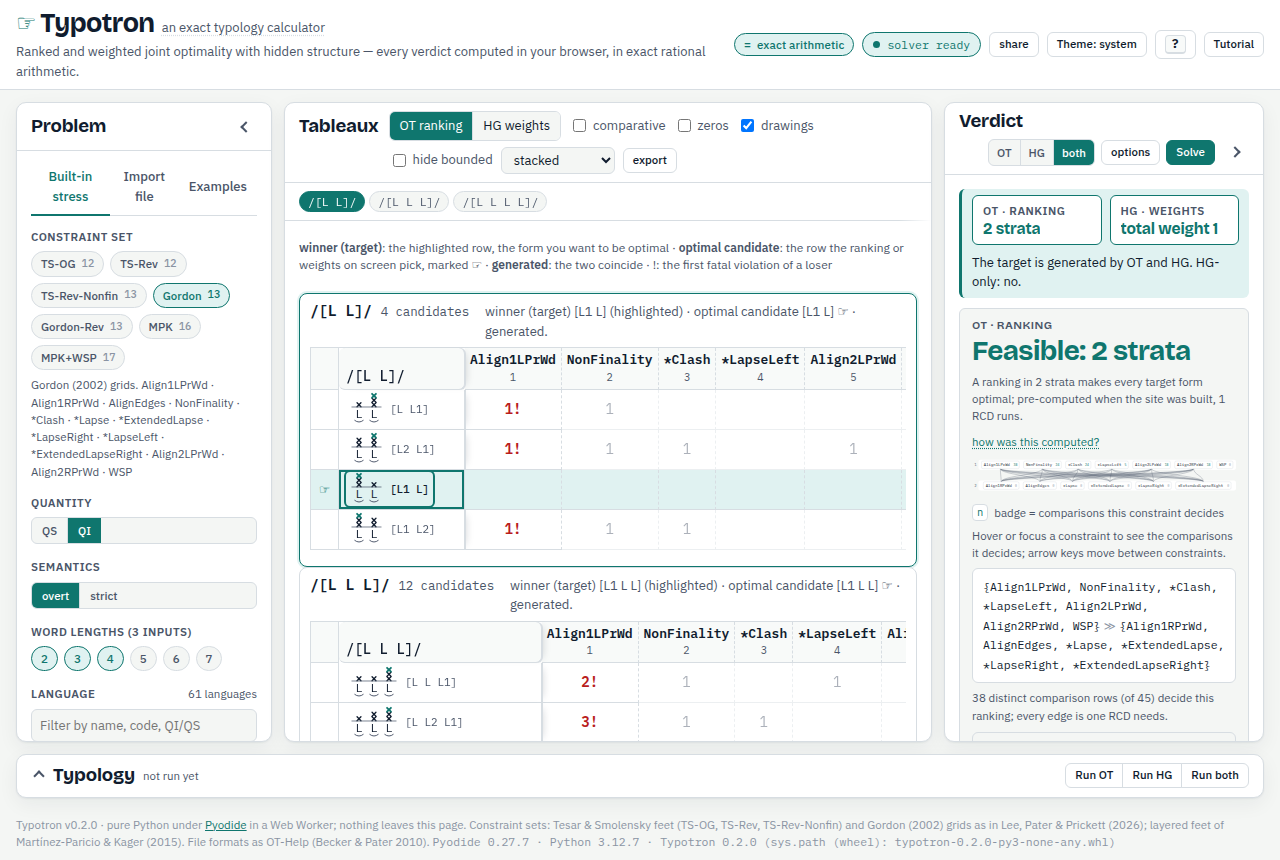Click the share button
1280x860 pixels.
[1013, 44]
